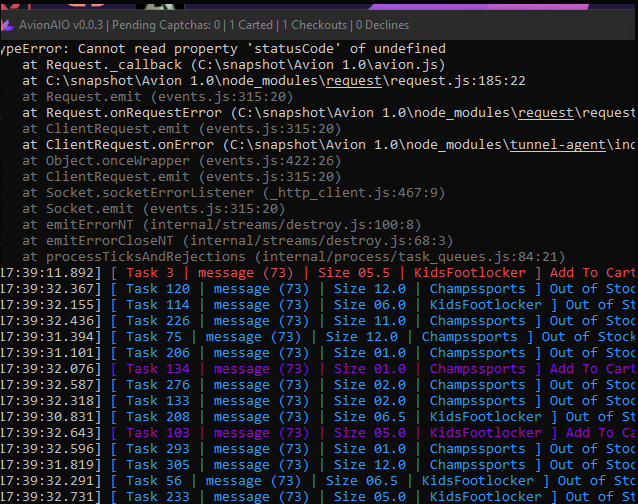Click the processTicksAndRejections stack line
The height and width of the screenshot is (504, 638).
click(x=294, y=257)
